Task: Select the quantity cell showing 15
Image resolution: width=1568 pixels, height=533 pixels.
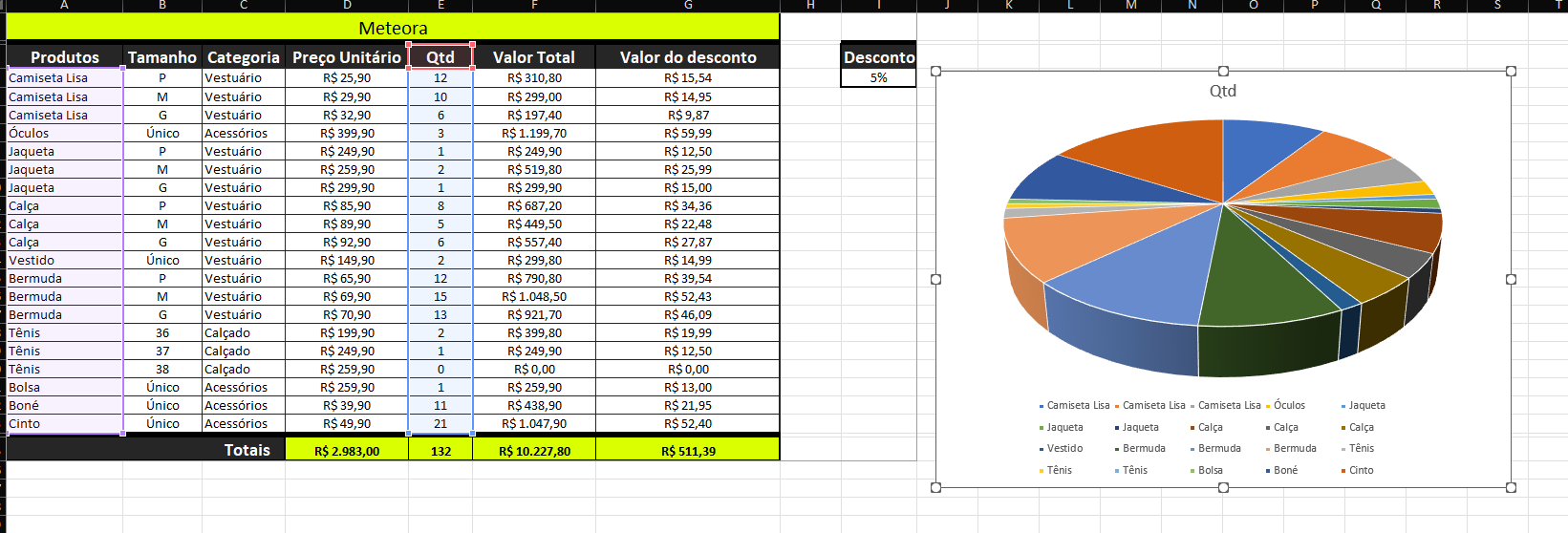Action: pyautogui.click(x=440, y=296)
